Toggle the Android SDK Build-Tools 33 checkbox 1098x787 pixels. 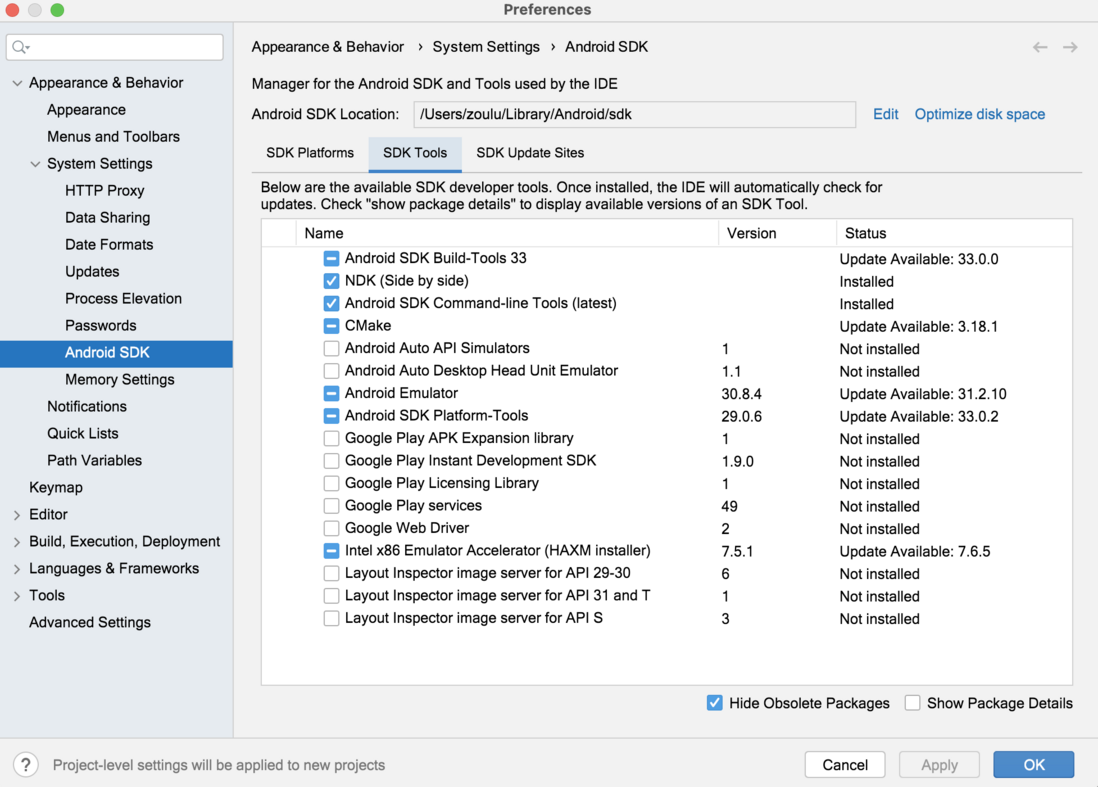point(331,258)
